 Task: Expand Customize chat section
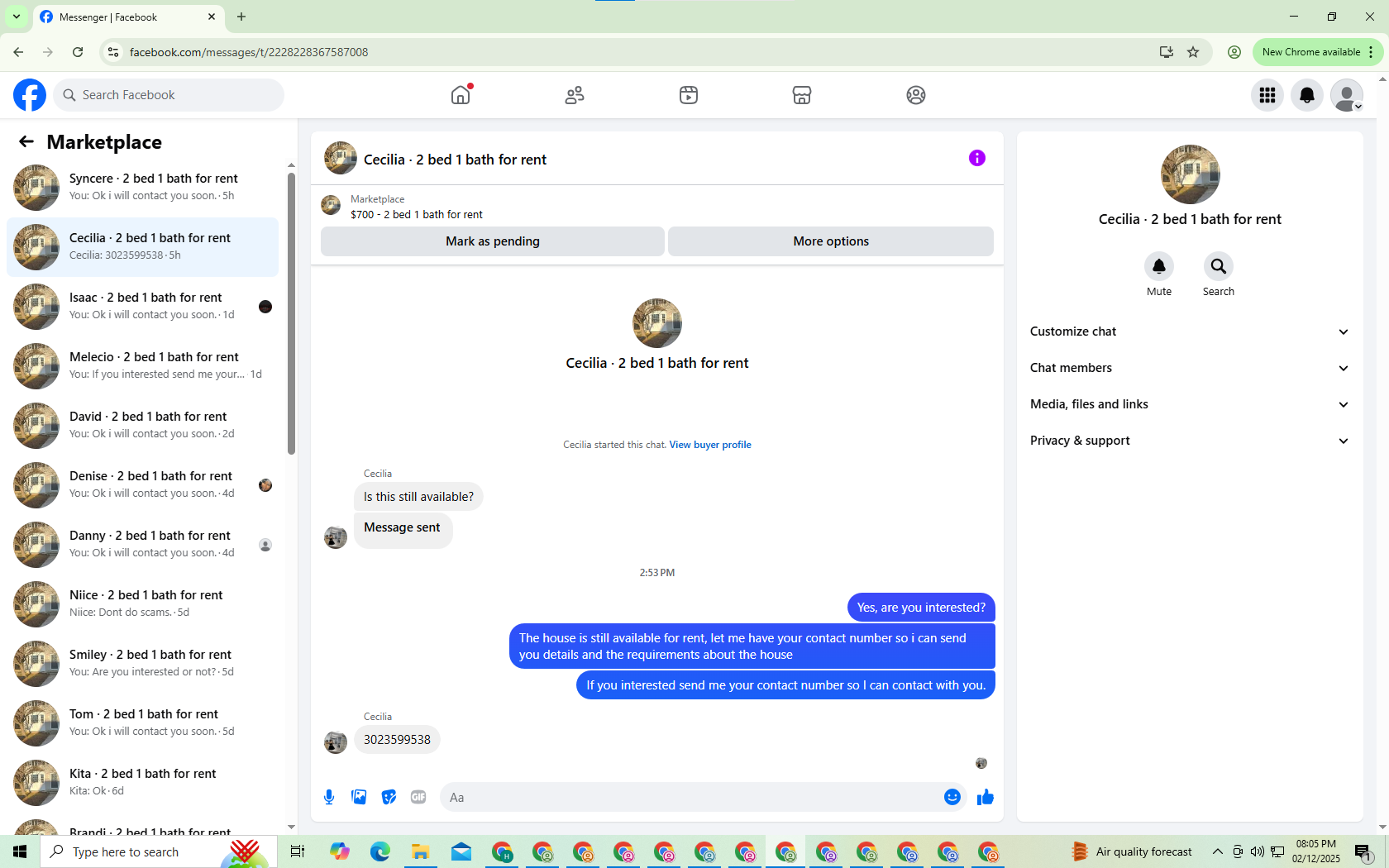tap(1190, 331)
